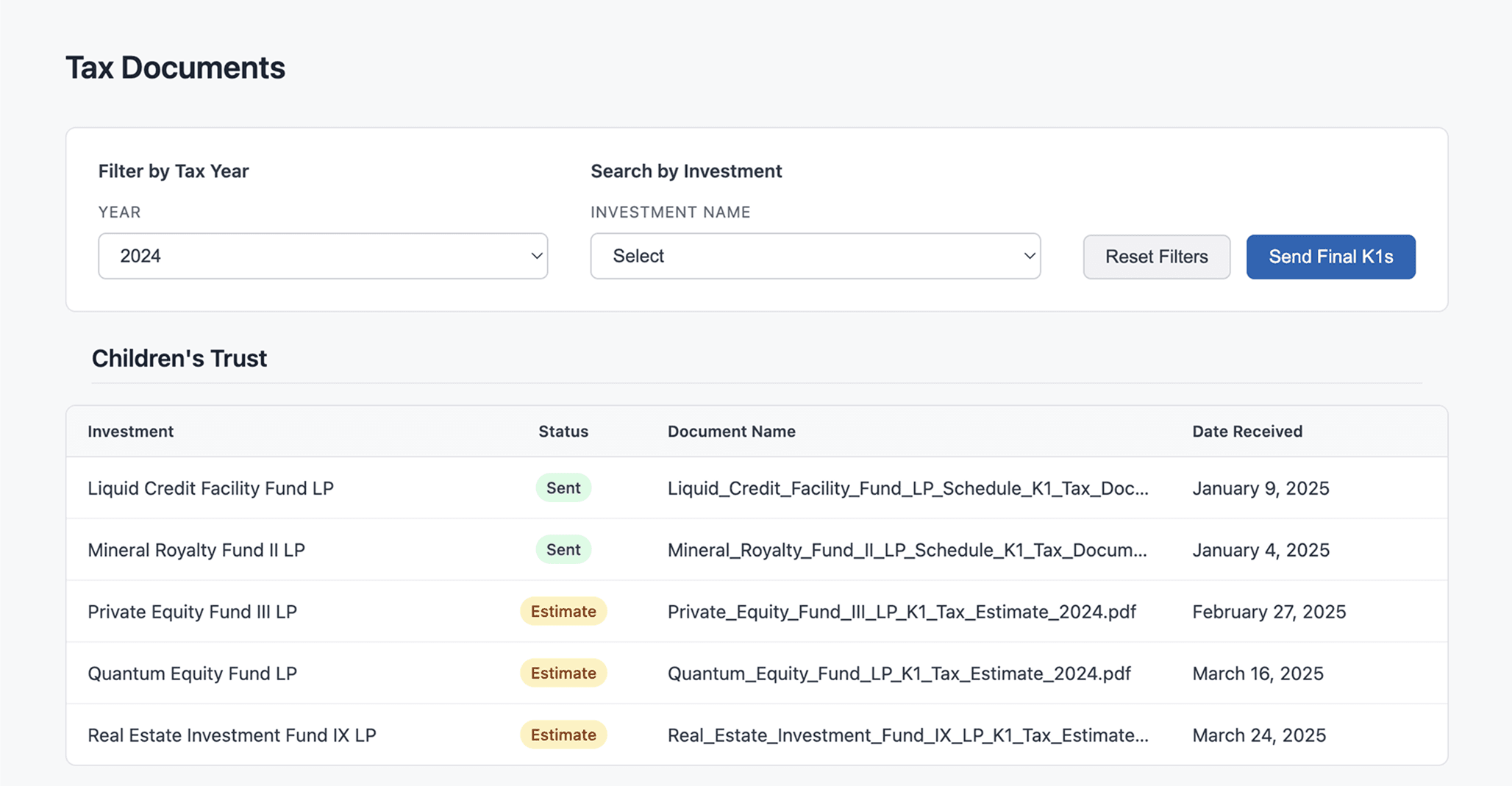Click the January 4, 2025 date
The width and height of the screenshot is (1512, 786).
[1261, 550]
